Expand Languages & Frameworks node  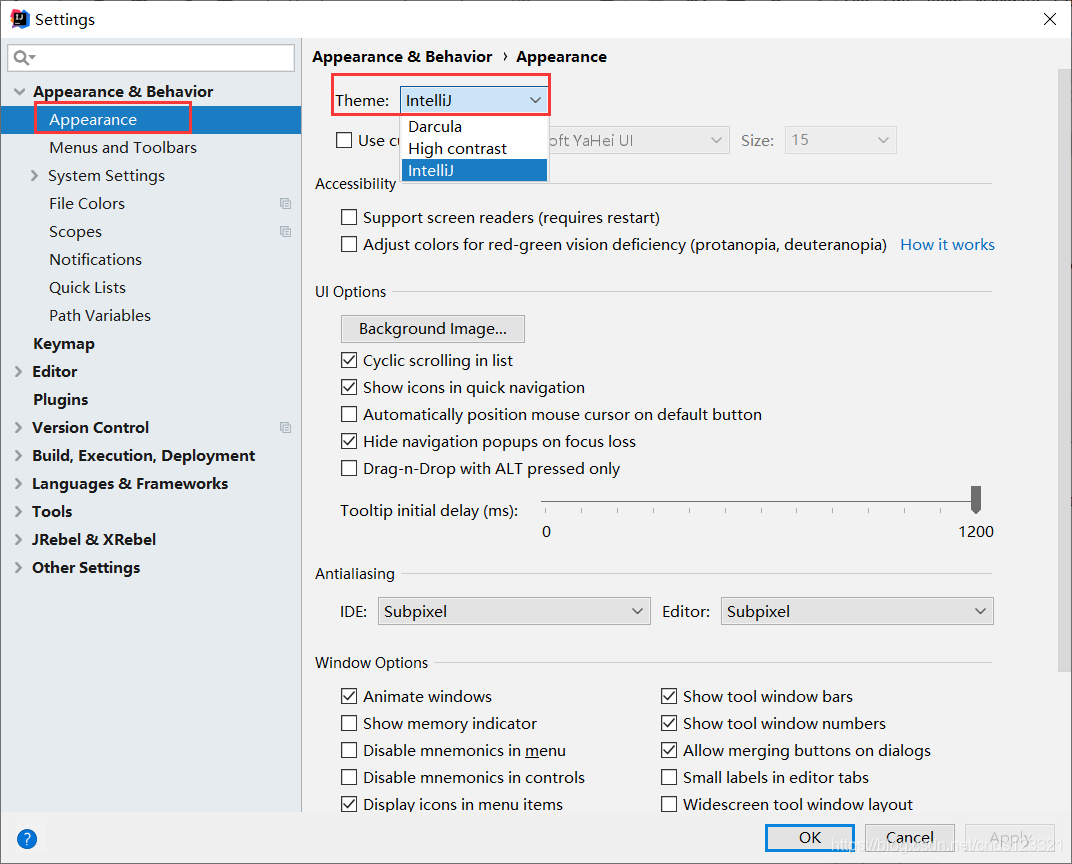click(x=18, y=484)
